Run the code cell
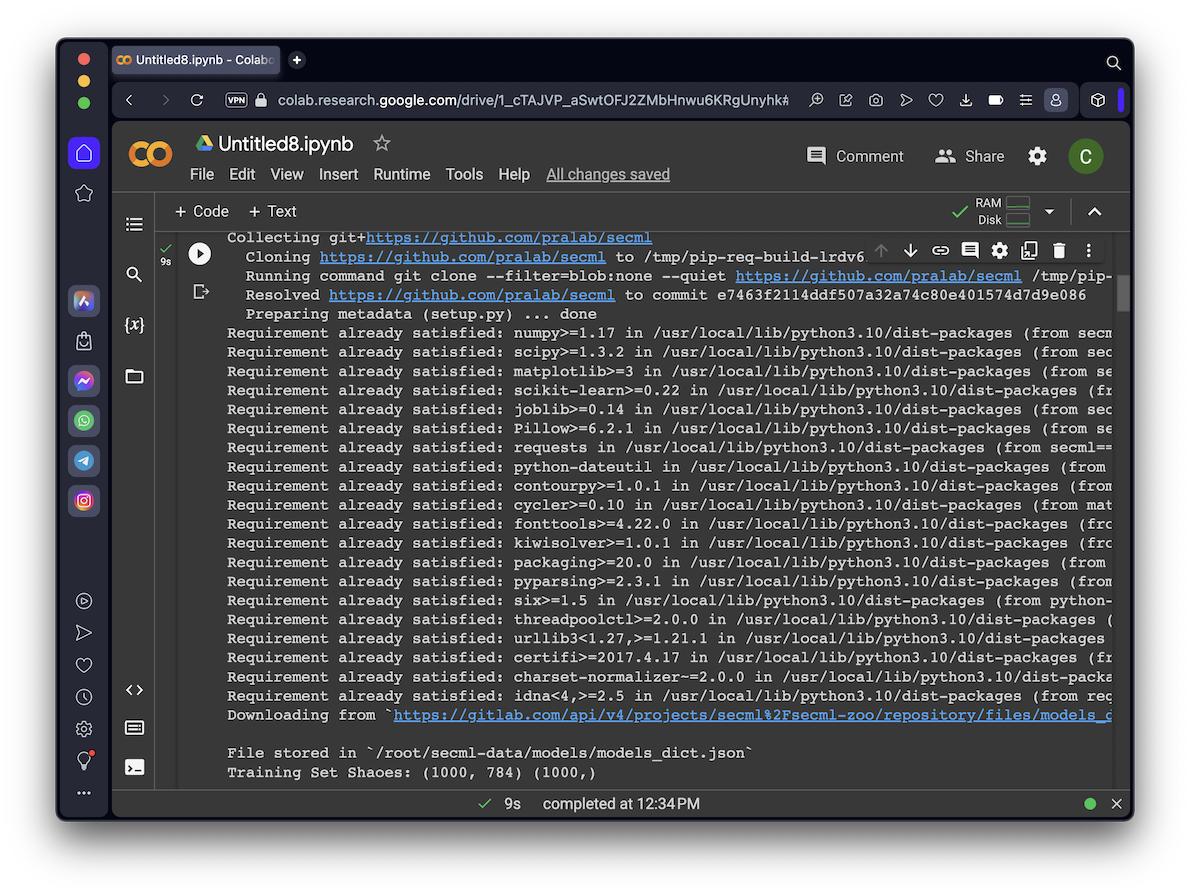This screenshot has width=1190, height=895. tap(200, 254)
